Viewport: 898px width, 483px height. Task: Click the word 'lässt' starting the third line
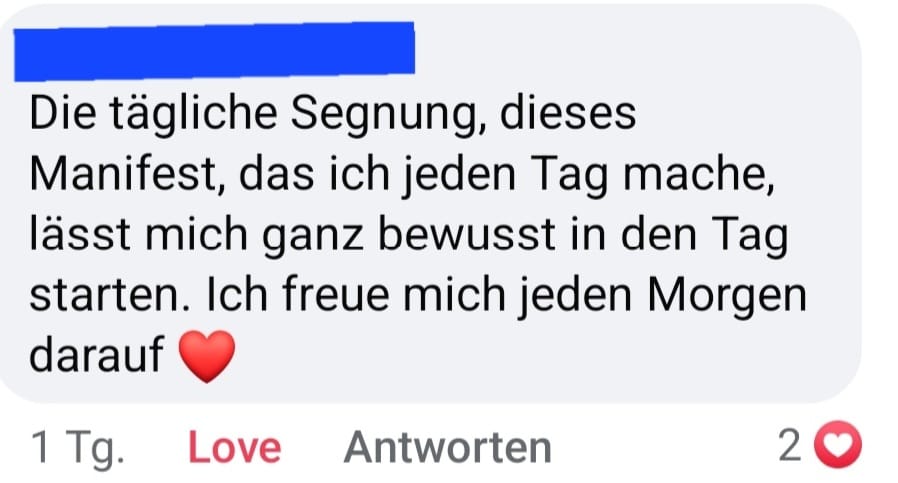point(80,234)
